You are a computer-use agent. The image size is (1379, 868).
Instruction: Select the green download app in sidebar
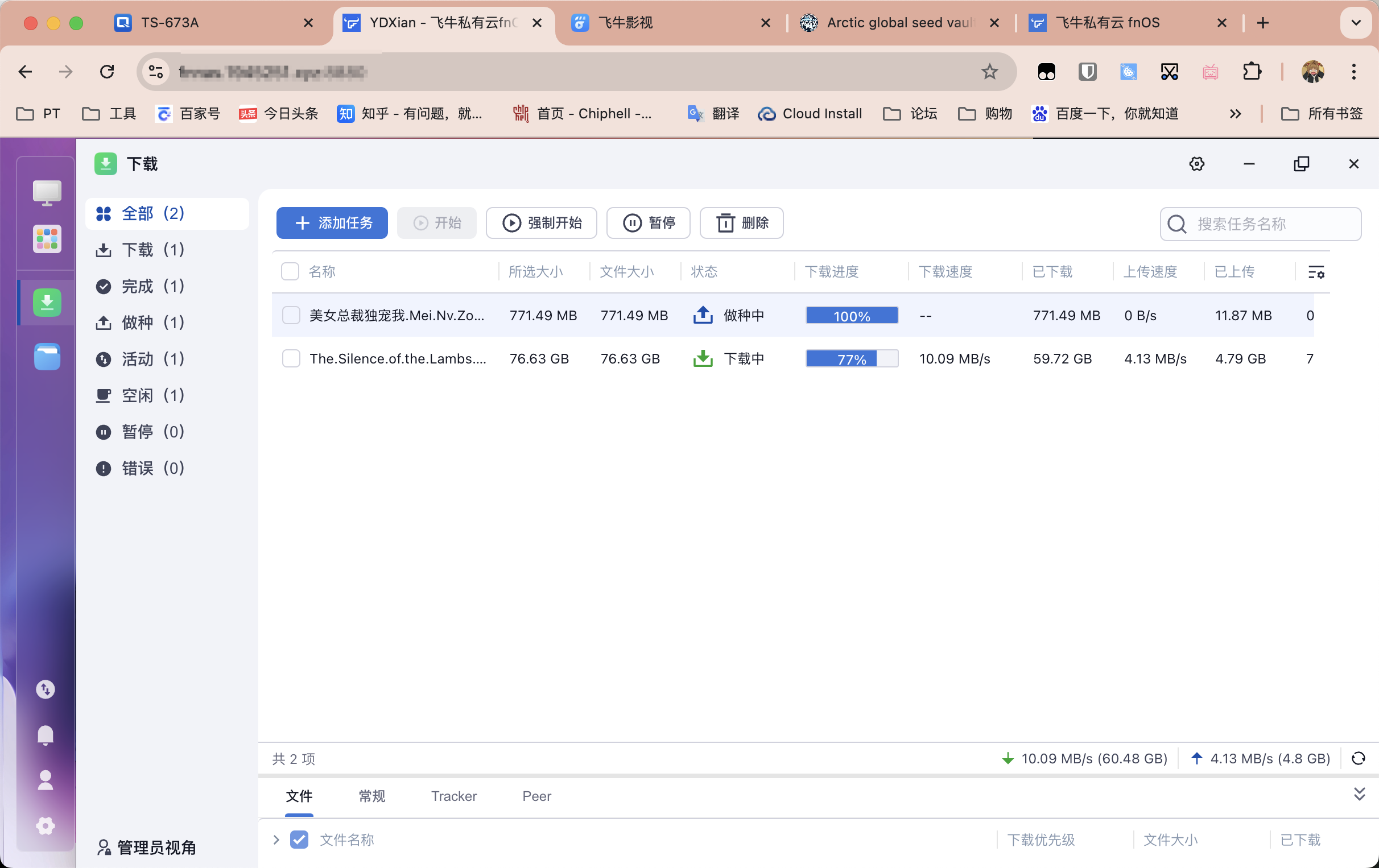[x=47, y=302]
